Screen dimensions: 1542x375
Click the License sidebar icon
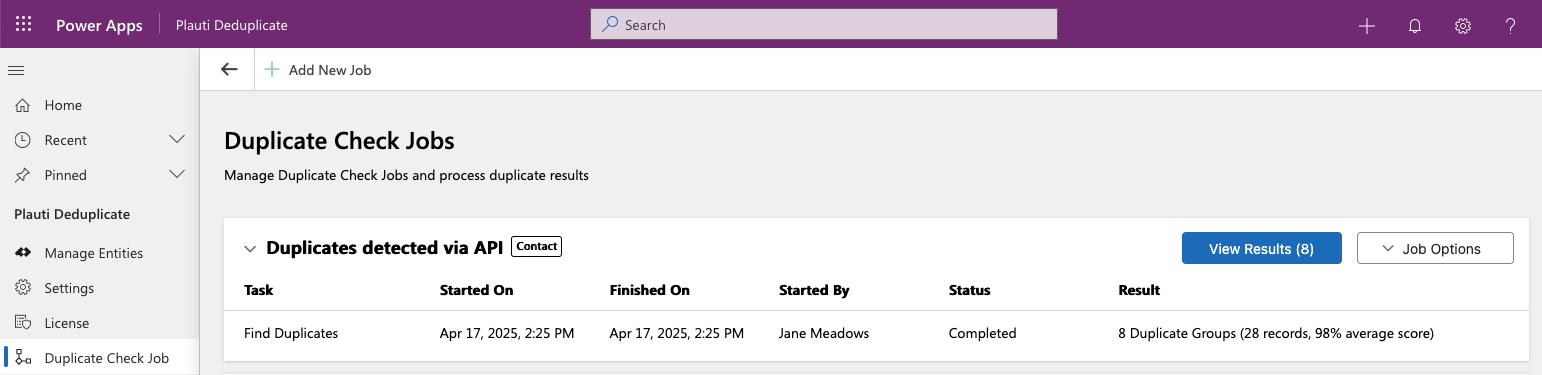[23, 323]
